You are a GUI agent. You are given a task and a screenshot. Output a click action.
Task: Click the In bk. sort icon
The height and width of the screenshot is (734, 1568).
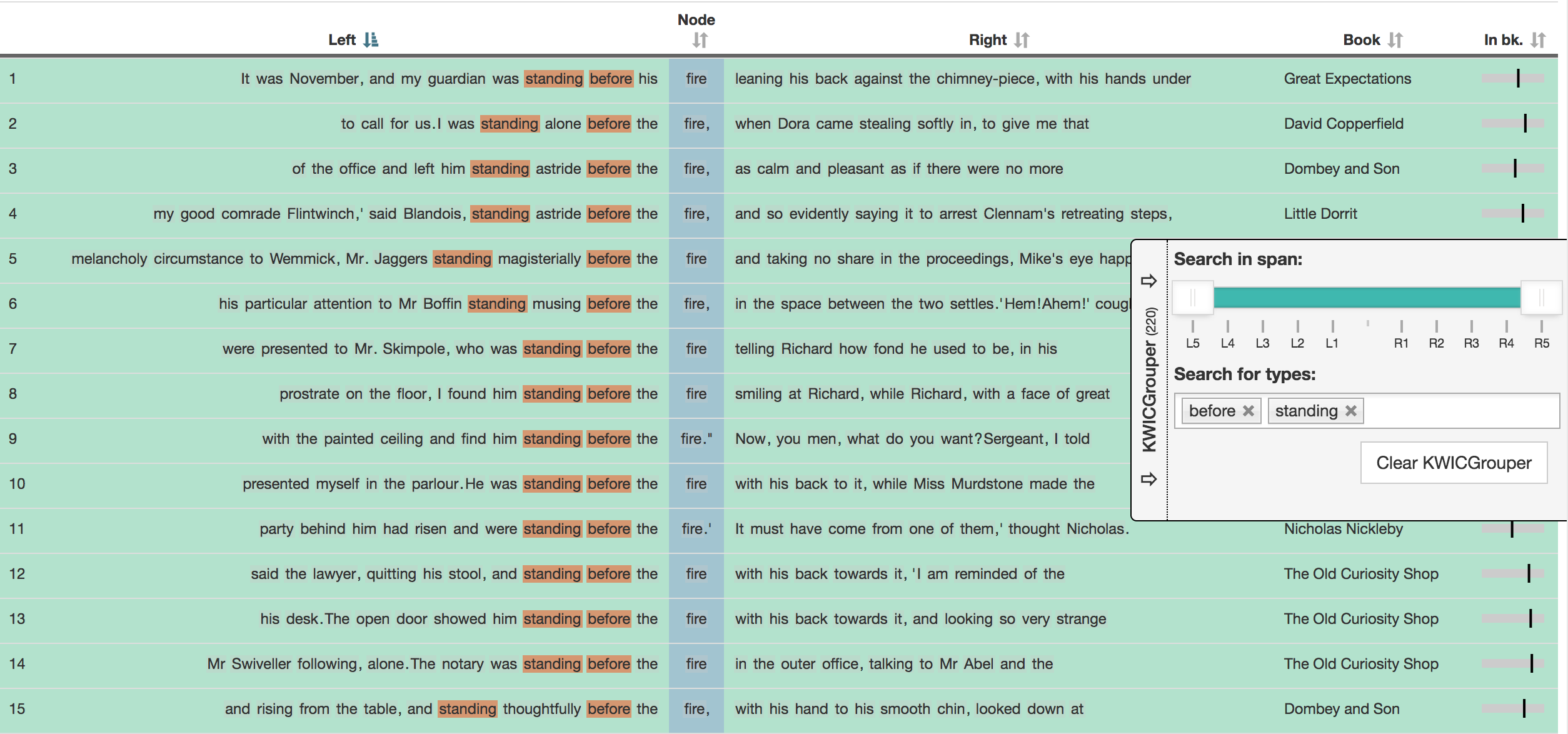pyautogui.click(x=1538, y=40)
